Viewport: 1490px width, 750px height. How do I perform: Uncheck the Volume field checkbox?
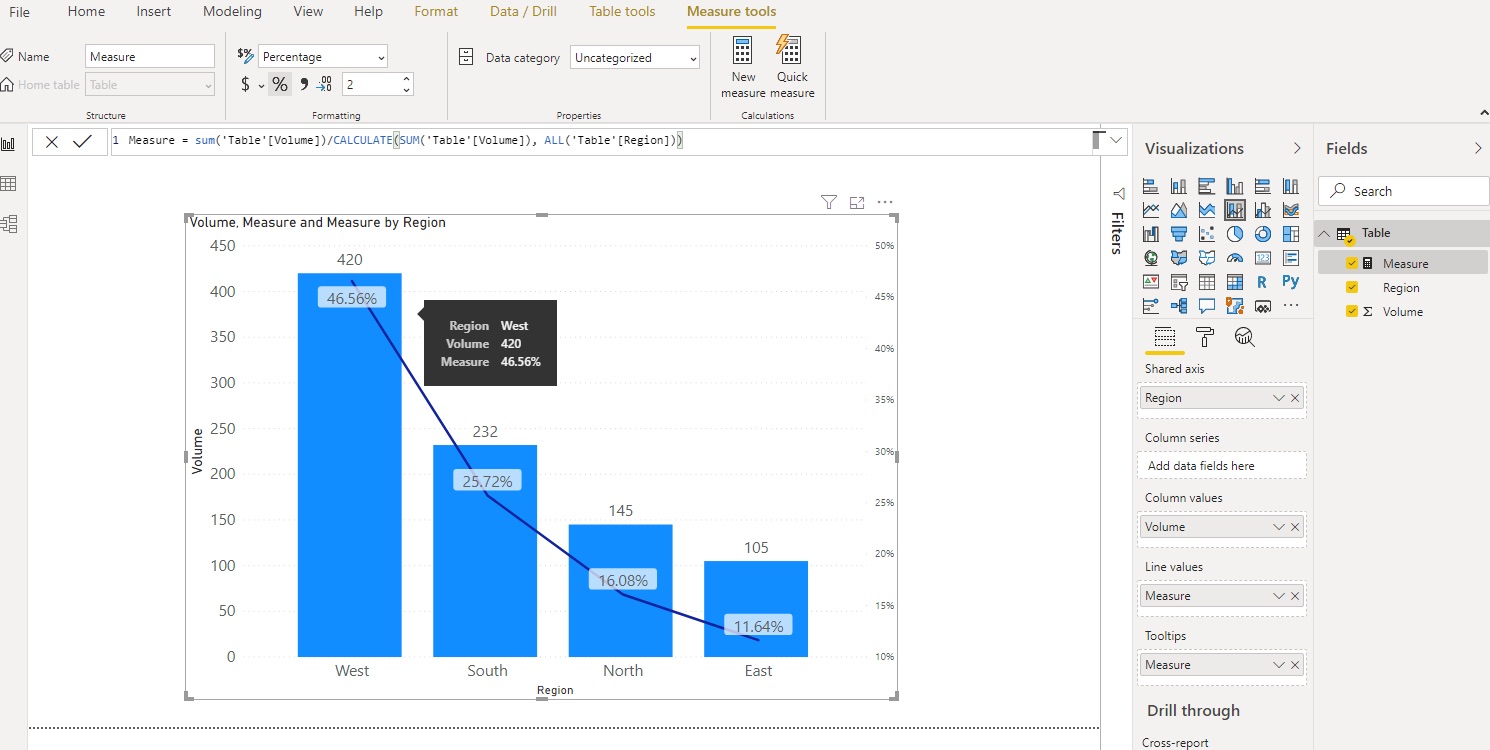click(1352, 312)
